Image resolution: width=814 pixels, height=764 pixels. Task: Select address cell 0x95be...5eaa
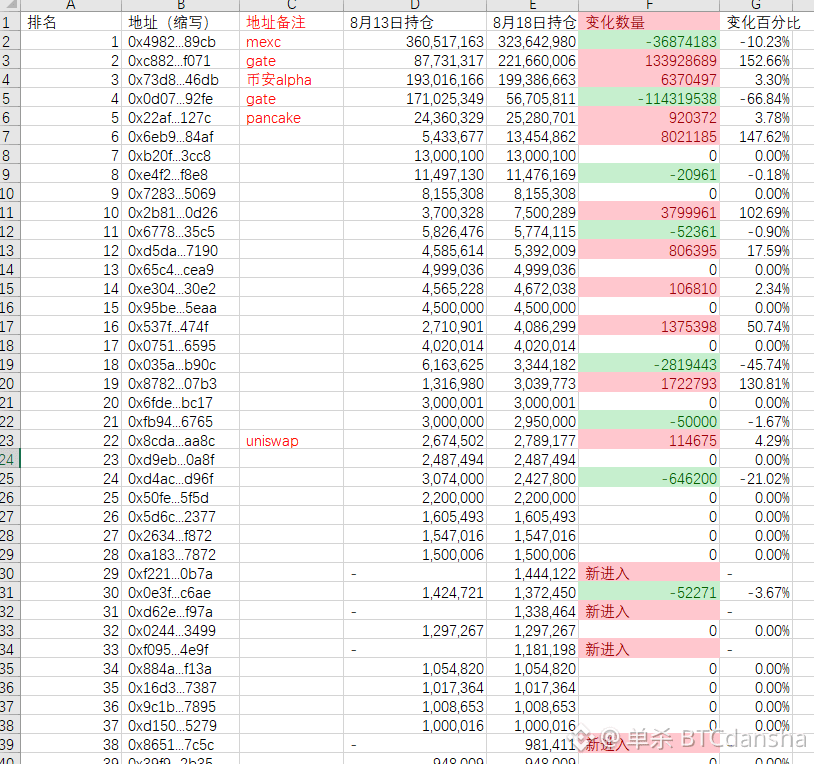[180, 308]
